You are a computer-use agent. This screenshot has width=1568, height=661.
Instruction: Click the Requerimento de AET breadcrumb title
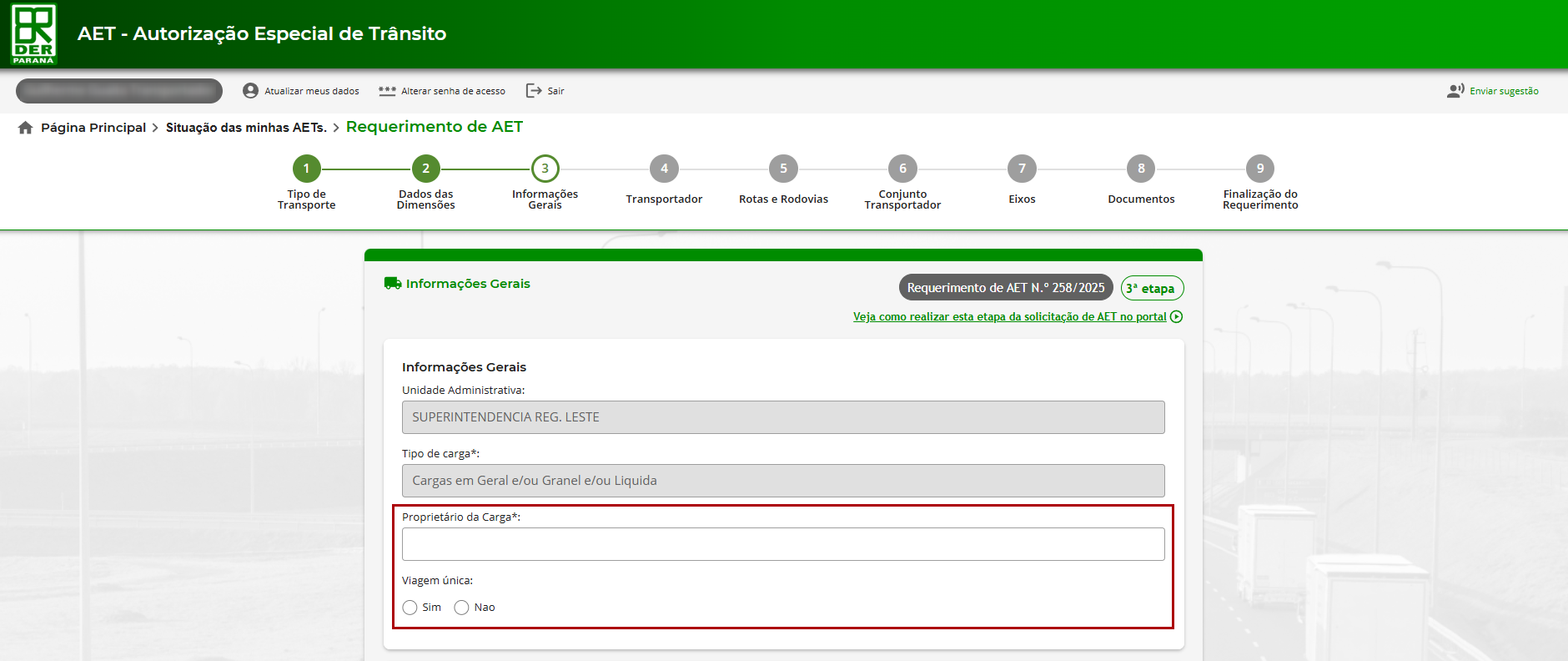tap(435, 127)
